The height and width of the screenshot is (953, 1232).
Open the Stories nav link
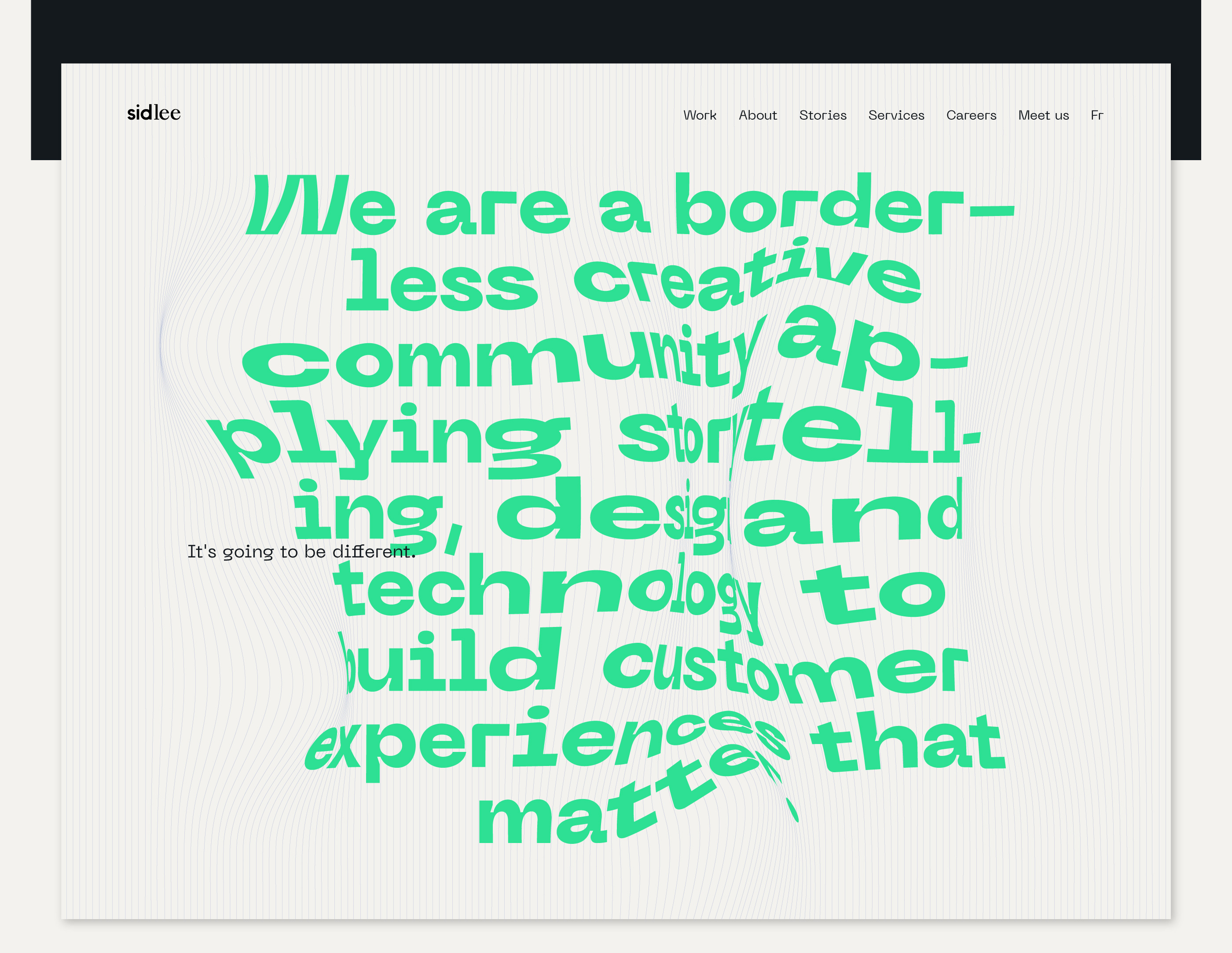pos(822,115)
